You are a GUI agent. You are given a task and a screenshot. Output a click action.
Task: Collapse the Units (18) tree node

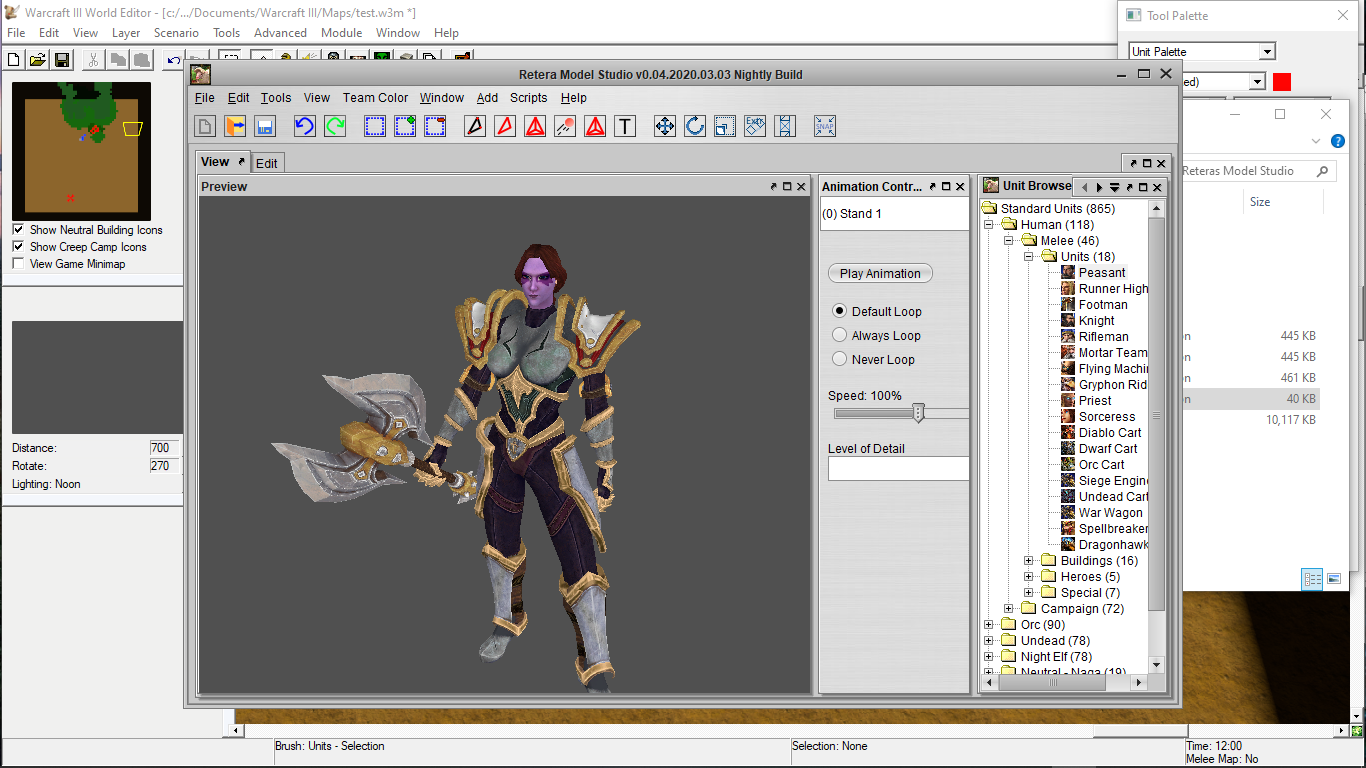(x=1029, y=257)
